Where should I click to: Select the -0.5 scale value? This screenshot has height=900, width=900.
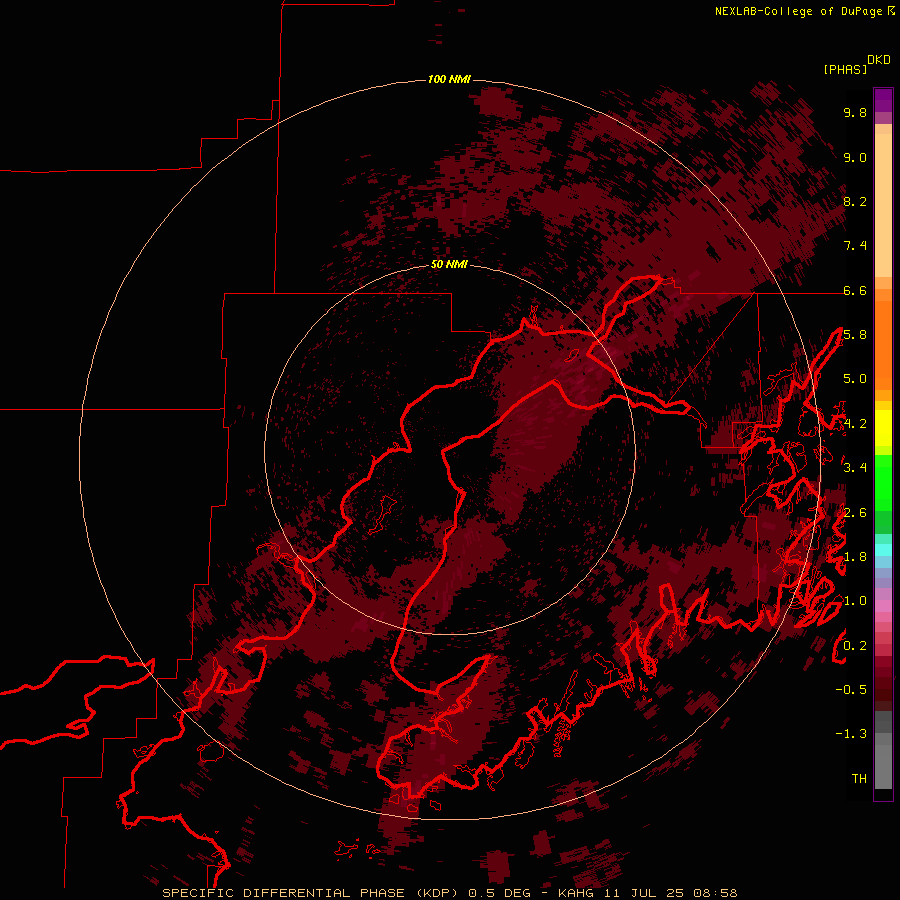pos(851,690)
